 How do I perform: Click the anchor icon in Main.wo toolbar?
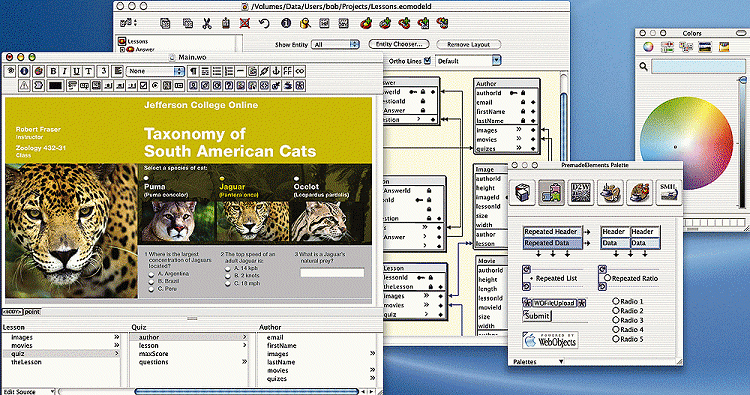276,71
